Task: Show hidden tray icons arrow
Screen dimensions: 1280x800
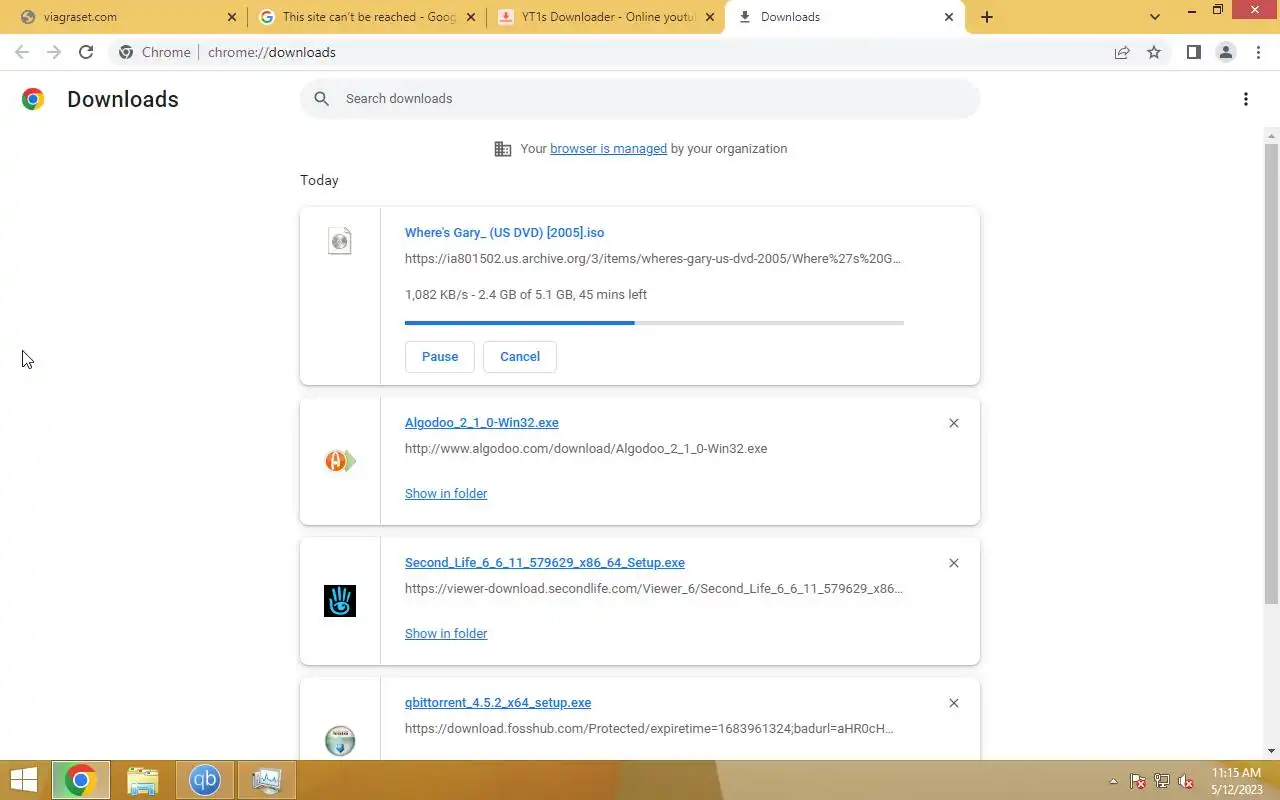Action: pos(1113,782)
